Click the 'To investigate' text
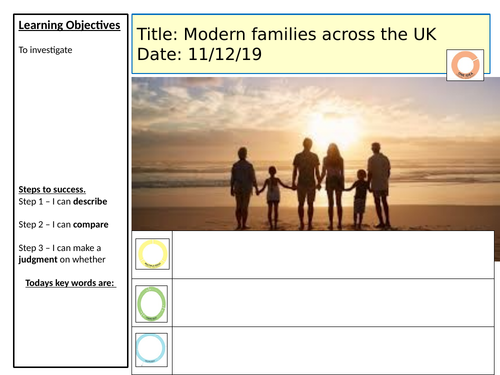Image resolution: width=500 pixels, height=375 pixels. (x=45, y=50)
